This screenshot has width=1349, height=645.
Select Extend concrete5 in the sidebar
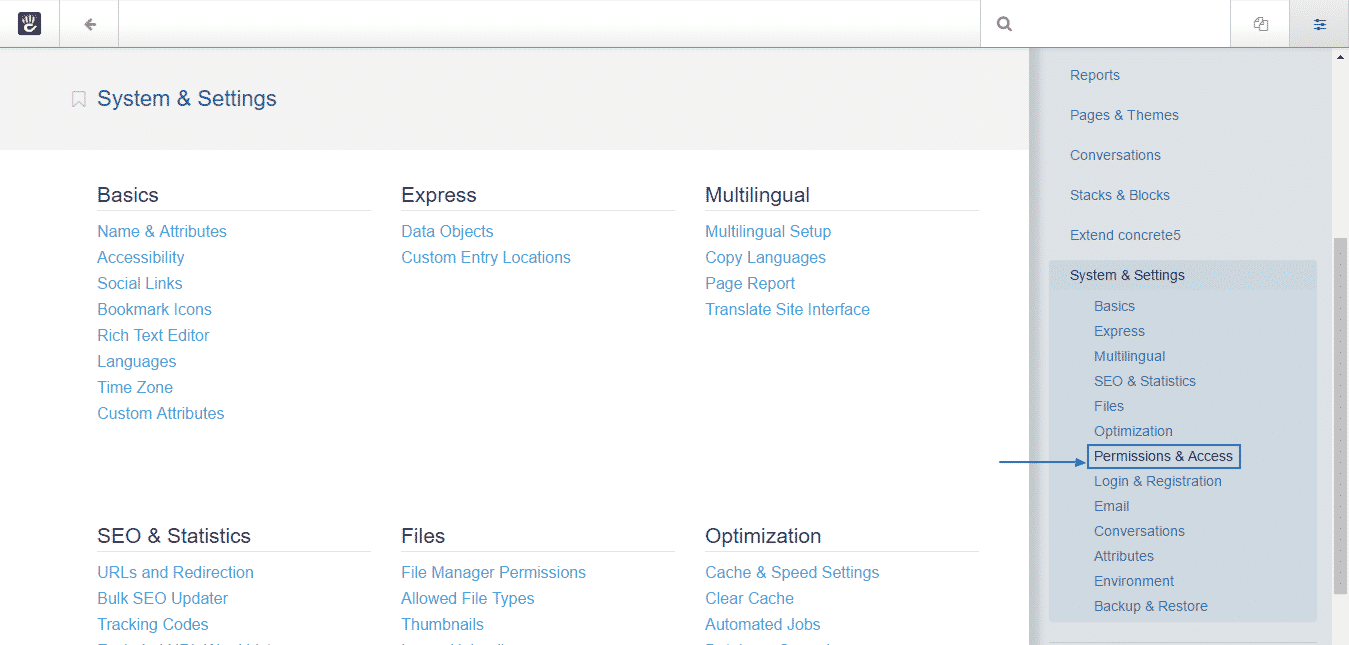click(x=1126, y=234)
